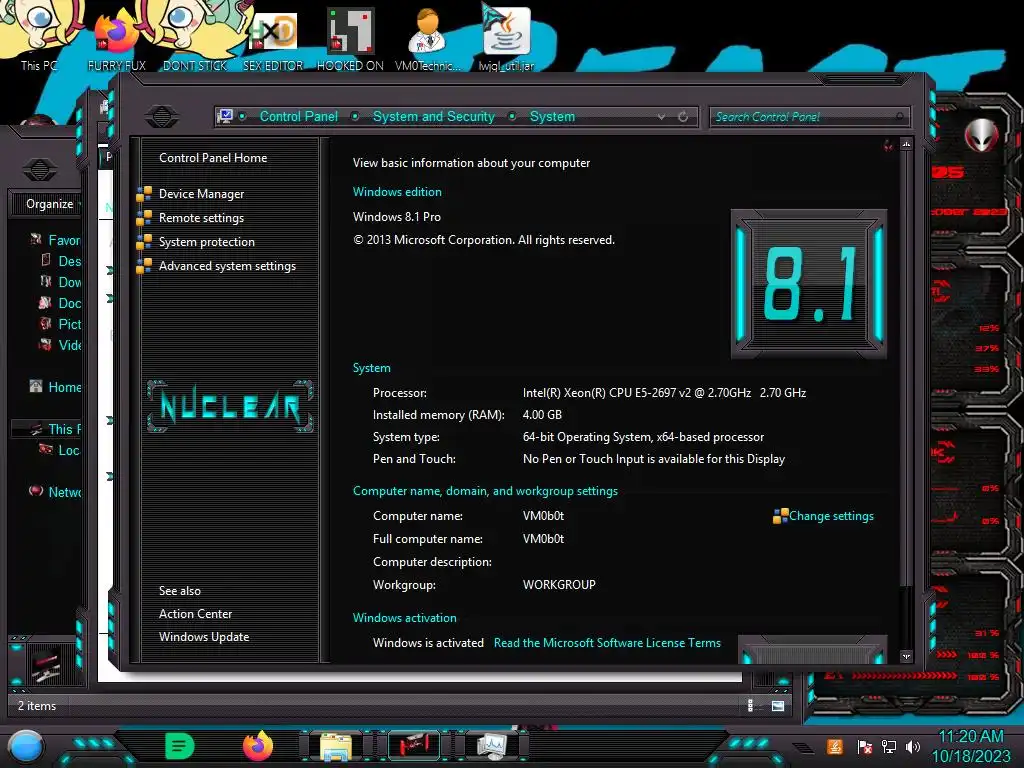Open the Start orb
The width and height of the screenshot is (1024, 768).
pyautogui.click(x=25, y=746)
